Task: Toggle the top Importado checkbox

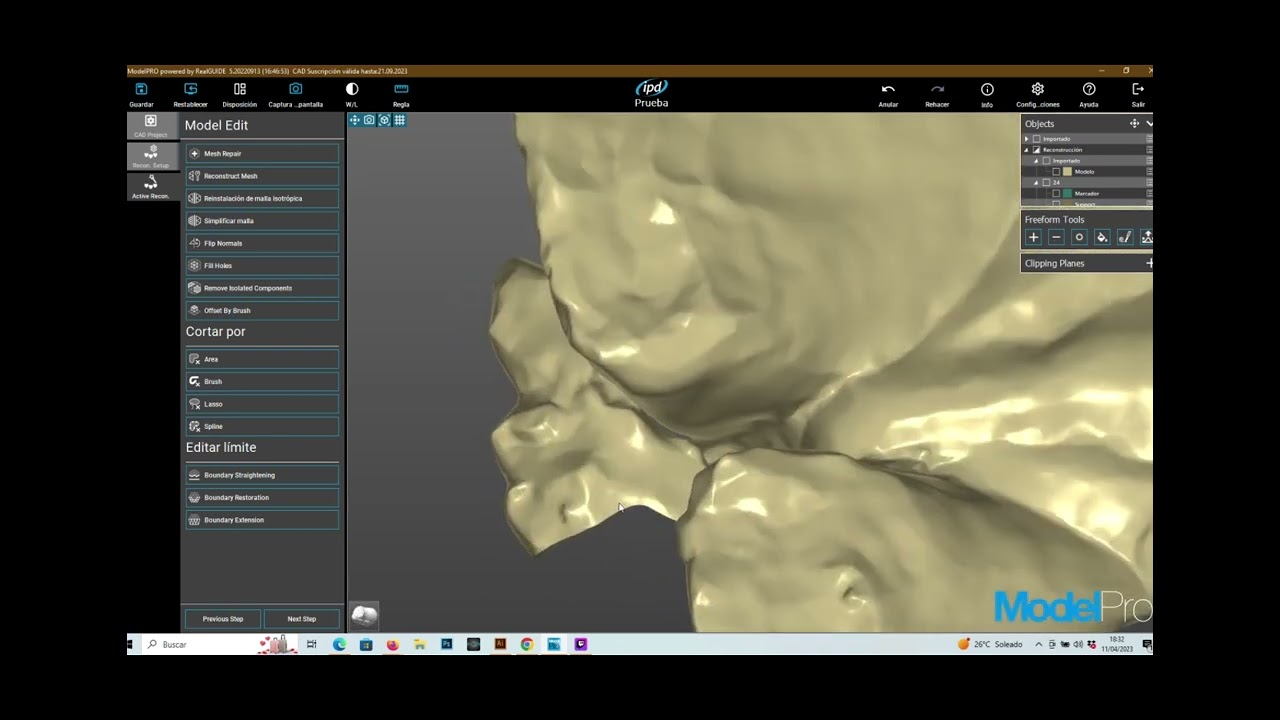Action: (x=1036, y=139)
